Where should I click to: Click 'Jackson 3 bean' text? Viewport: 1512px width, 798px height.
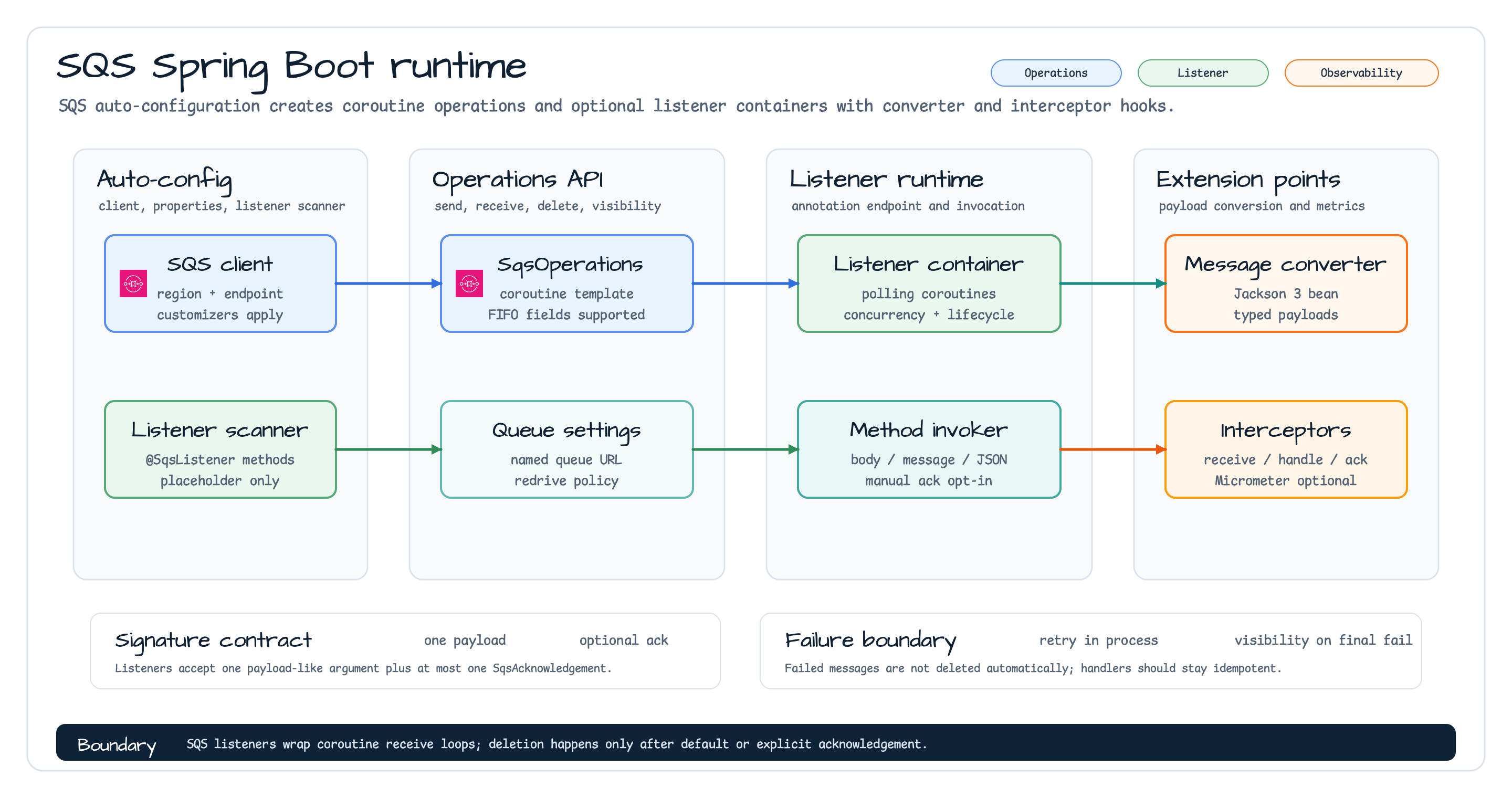1285,294
